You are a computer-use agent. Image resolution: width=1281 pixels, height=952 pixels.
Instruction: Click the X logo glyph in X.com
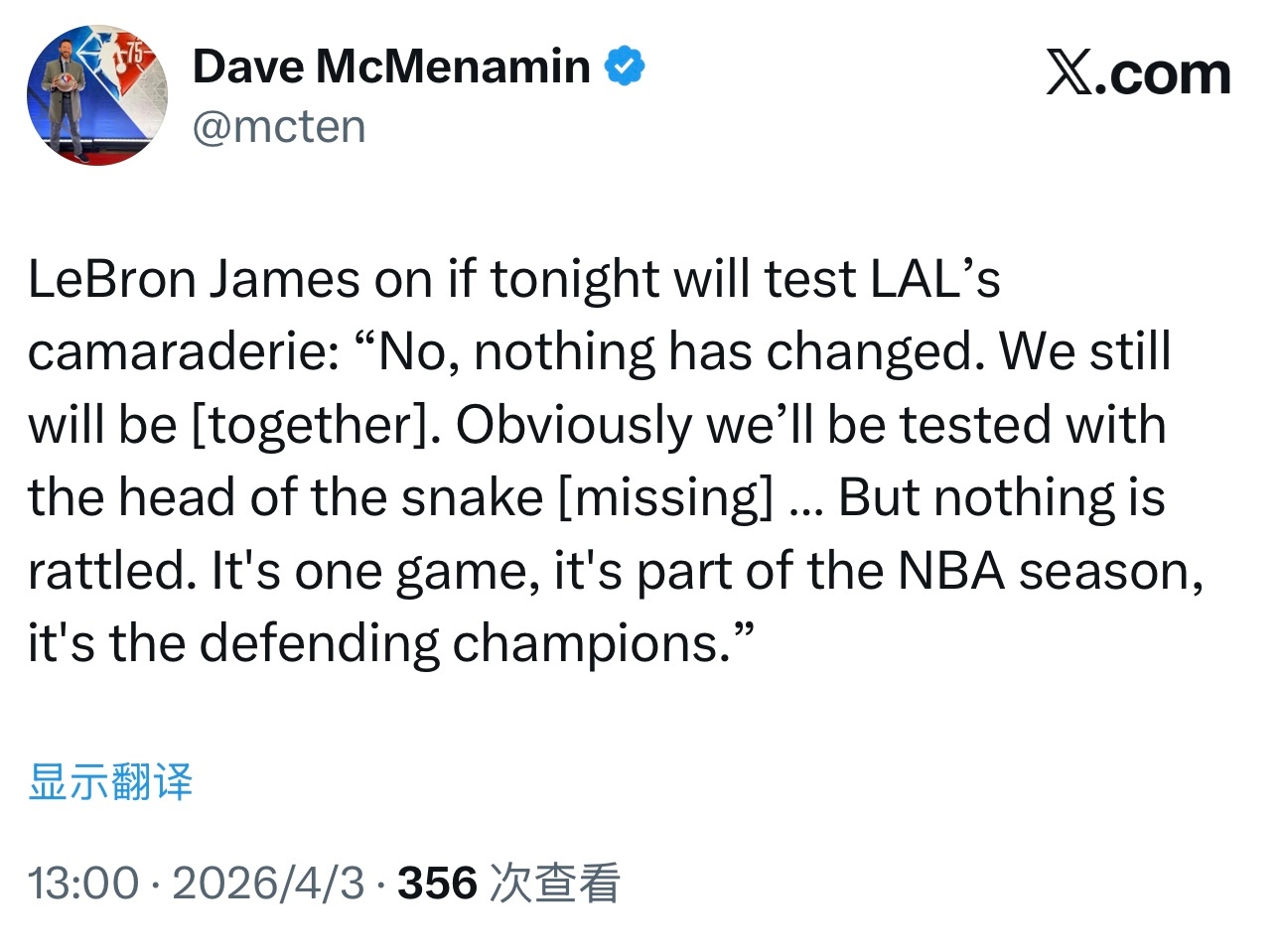pos(1068,74)
